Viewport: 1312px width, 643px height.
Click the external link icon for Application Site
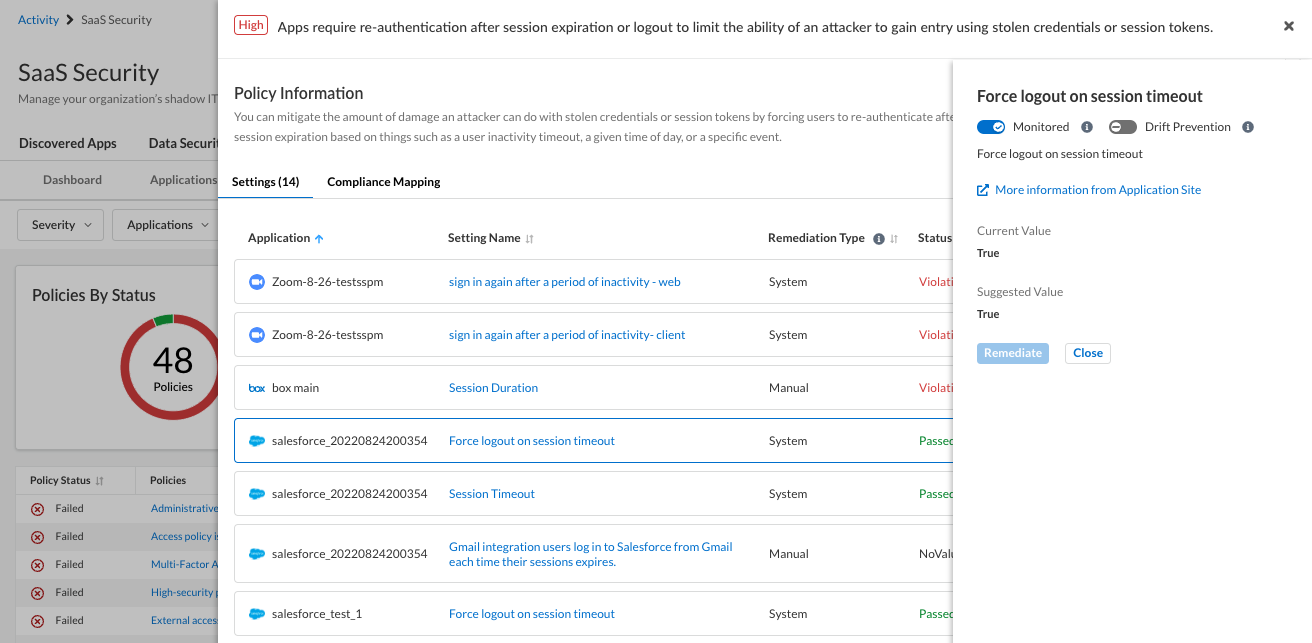pos(983,190)
